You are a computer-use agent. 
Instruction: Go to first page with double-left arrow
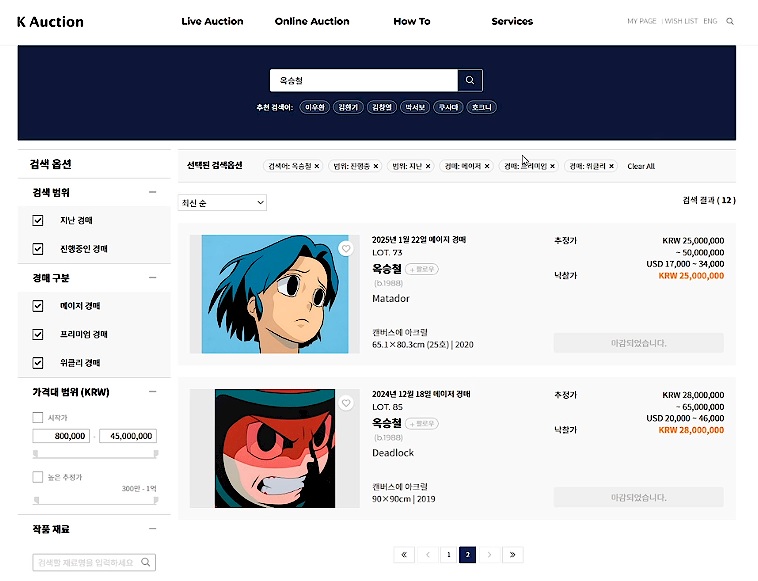404,554
